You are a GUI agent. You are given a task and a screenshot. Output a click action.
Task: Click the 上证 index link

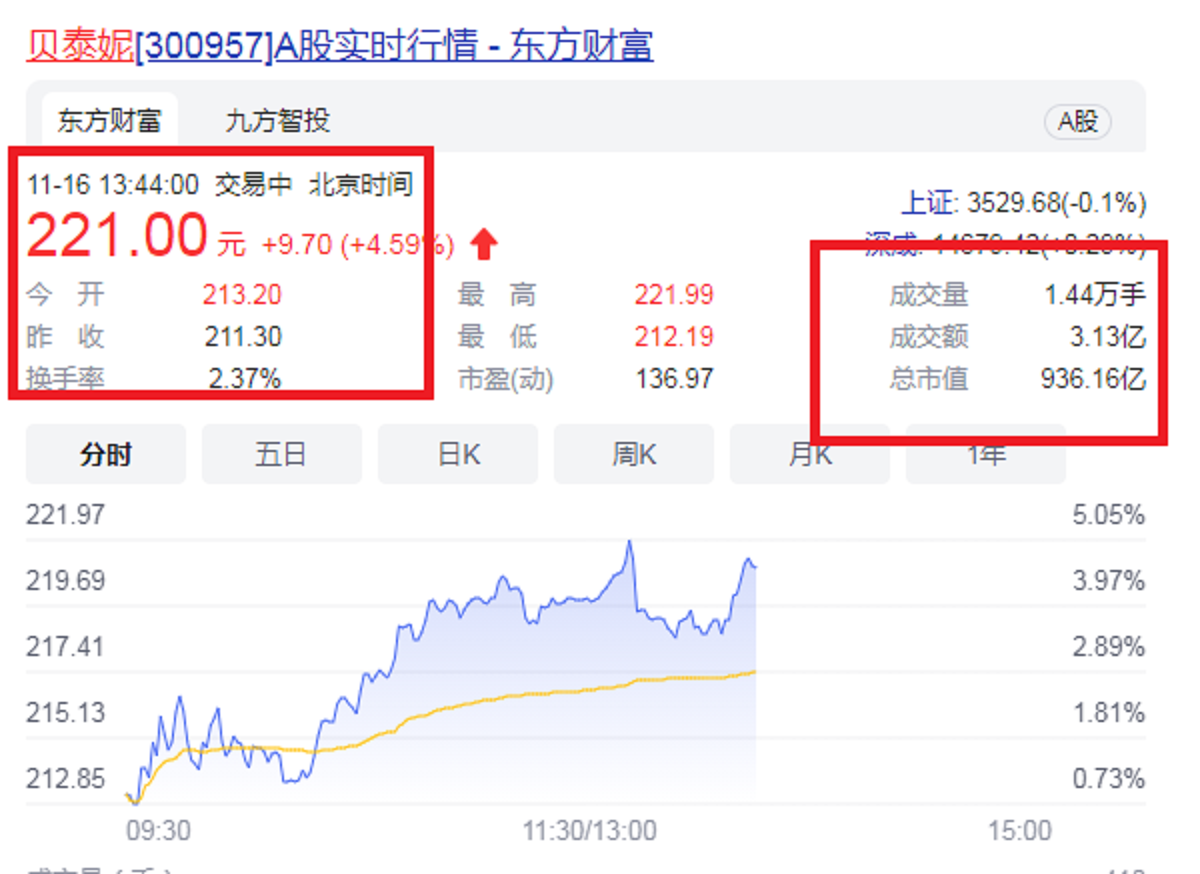(926, 204)
